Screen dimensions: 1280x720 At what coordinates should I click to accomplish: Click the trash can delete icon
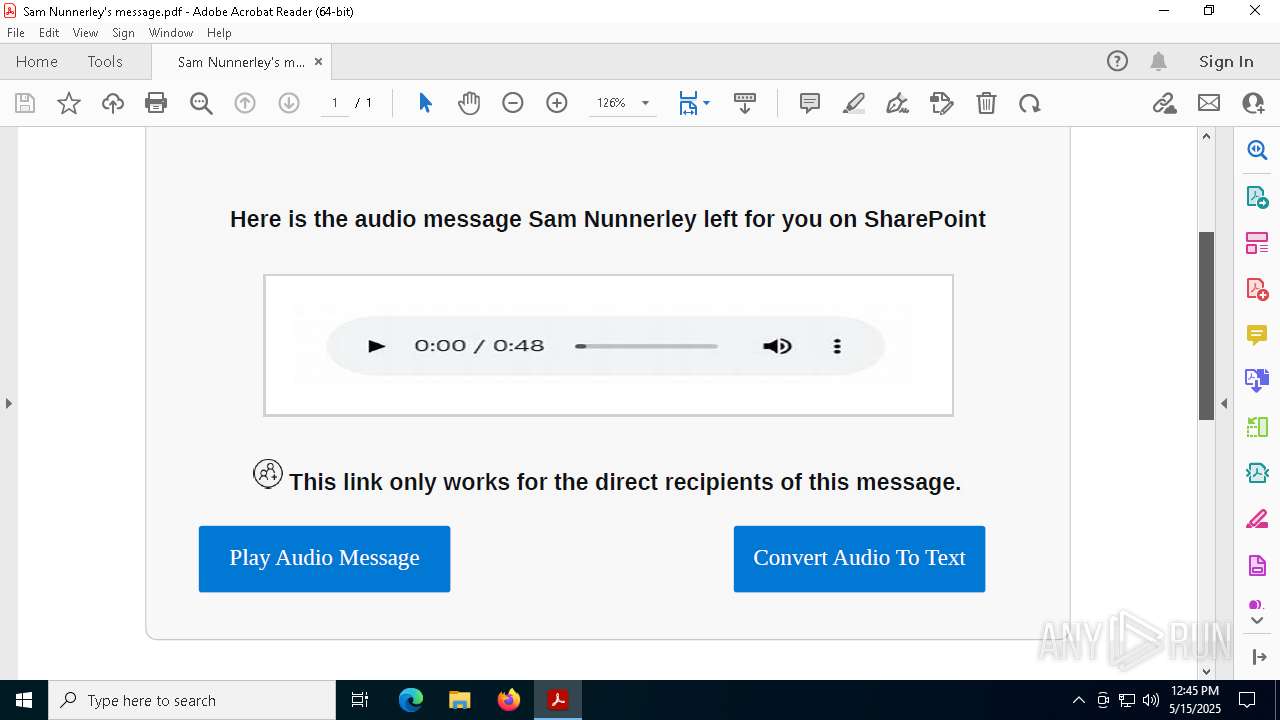pos(986,103)
